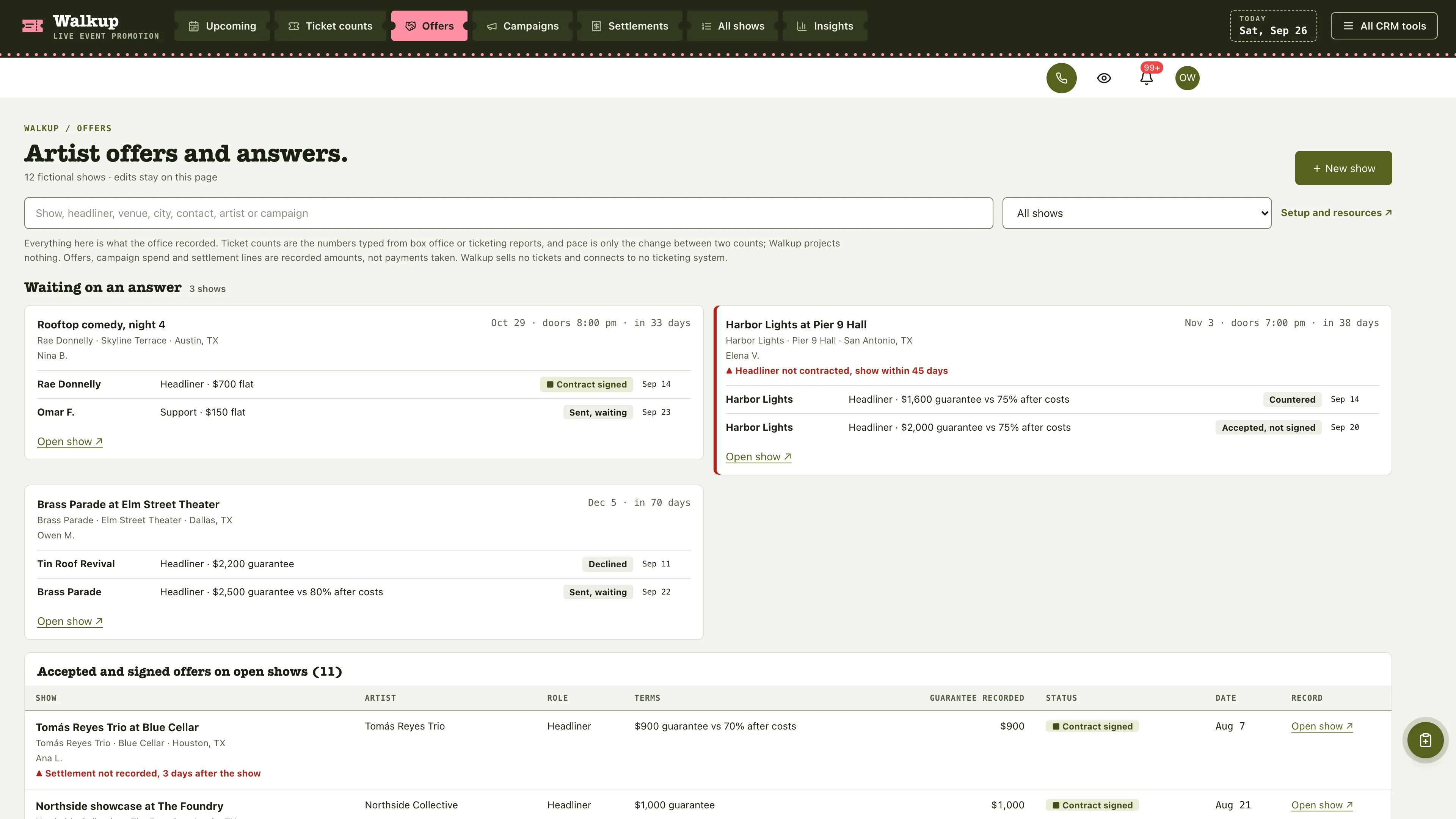Open notifications bell with 99+ badge
1456x819 pixels.
click(x=1146, y=78)
